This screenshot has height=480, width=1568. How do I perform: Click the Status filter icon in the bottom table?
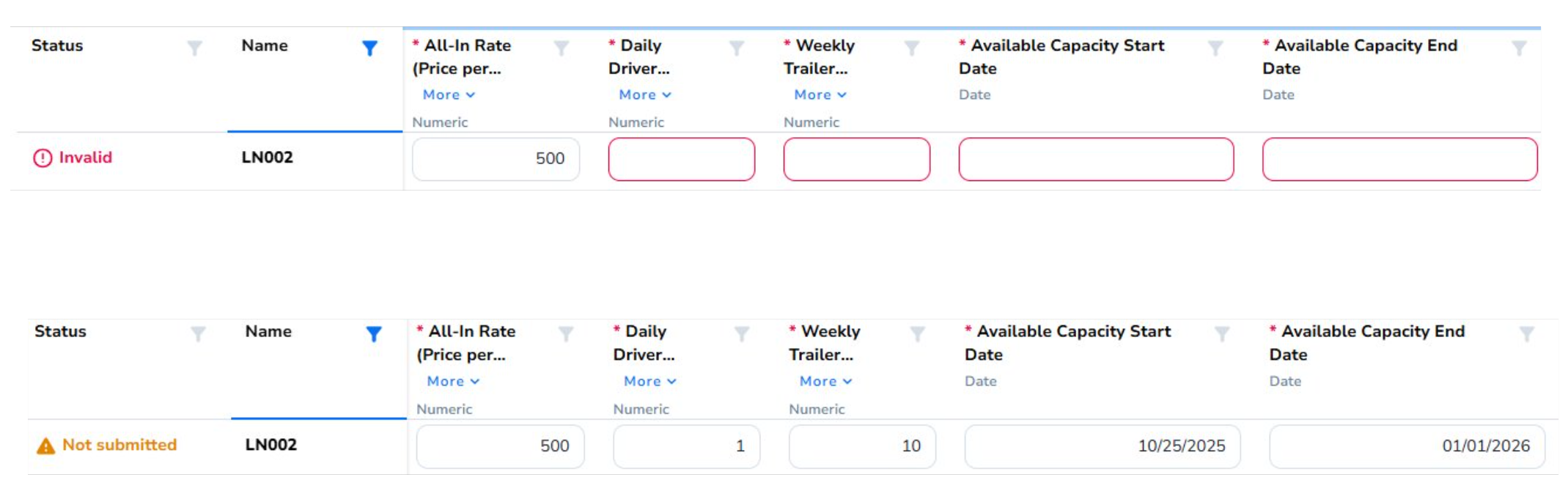coord(198,334)
